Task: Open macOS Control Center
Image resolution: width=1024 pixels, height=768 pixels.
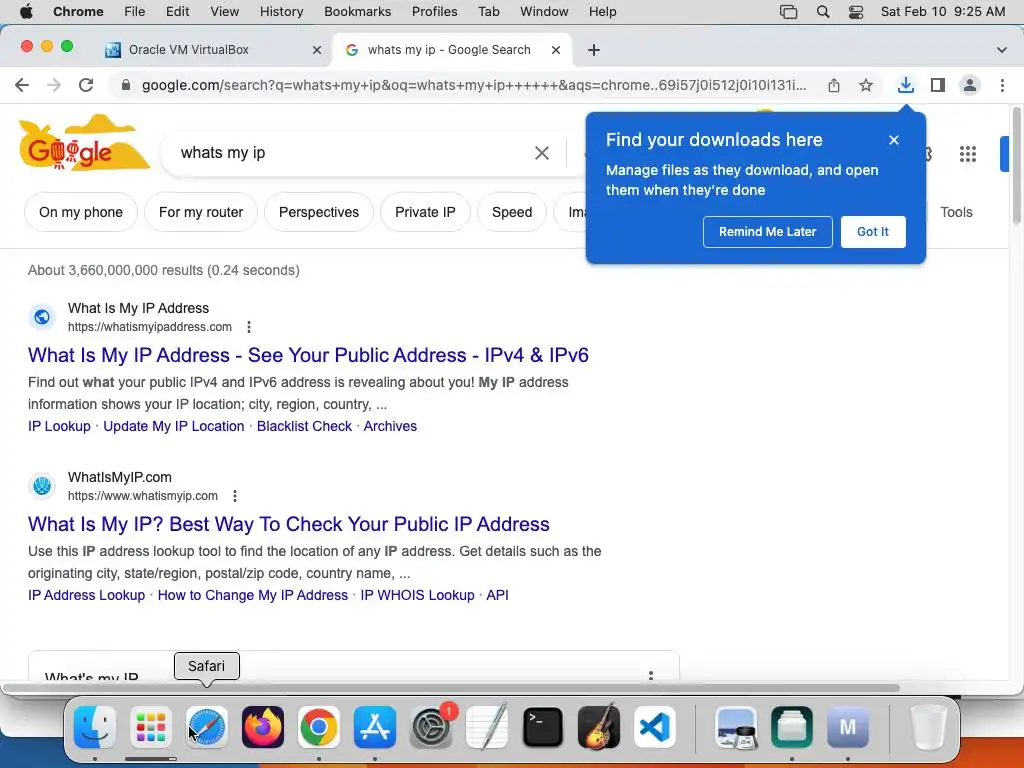Action: [856, 12]
